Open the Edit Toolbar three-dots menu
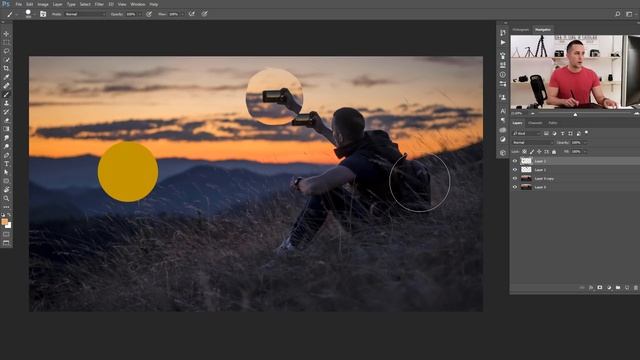This screenshot has height=360, width=640. pos(6,207)
